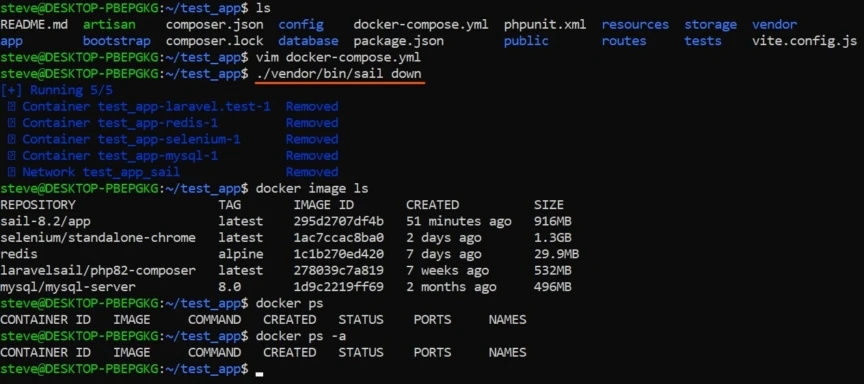Click the vendor directory in ls output
Viewport: 864px width, 384px height.
click(774, 25)
